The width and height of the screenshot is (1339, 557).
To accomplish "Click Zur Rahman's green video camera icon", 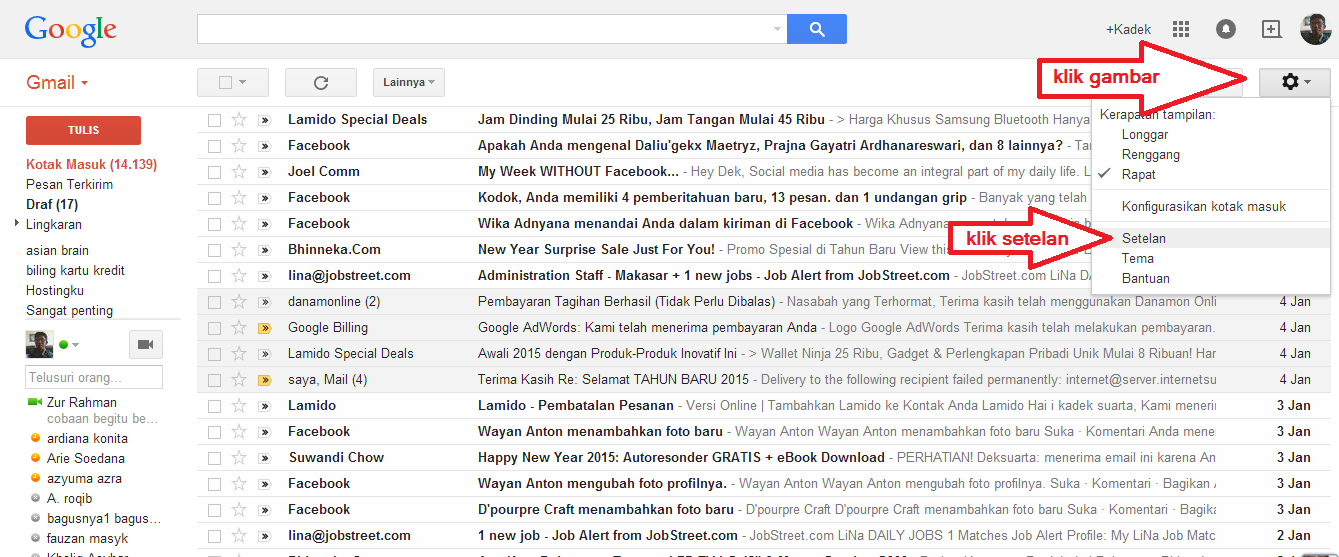I will 34,402.
